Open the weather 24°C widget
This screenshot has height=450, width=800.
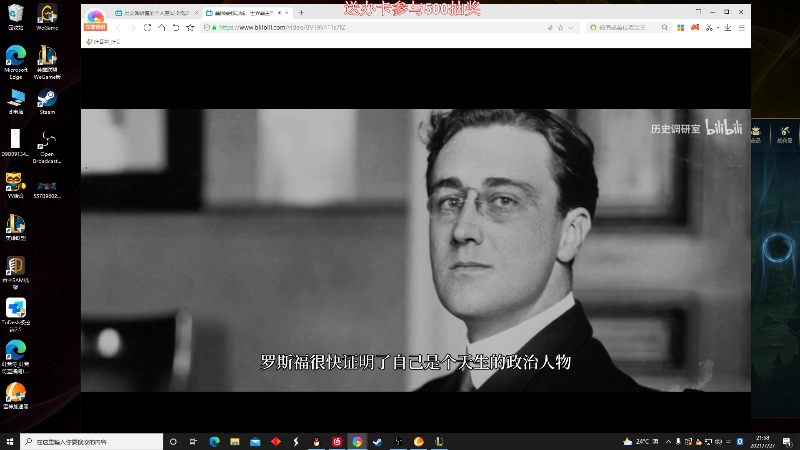click(x=641, y=442)
